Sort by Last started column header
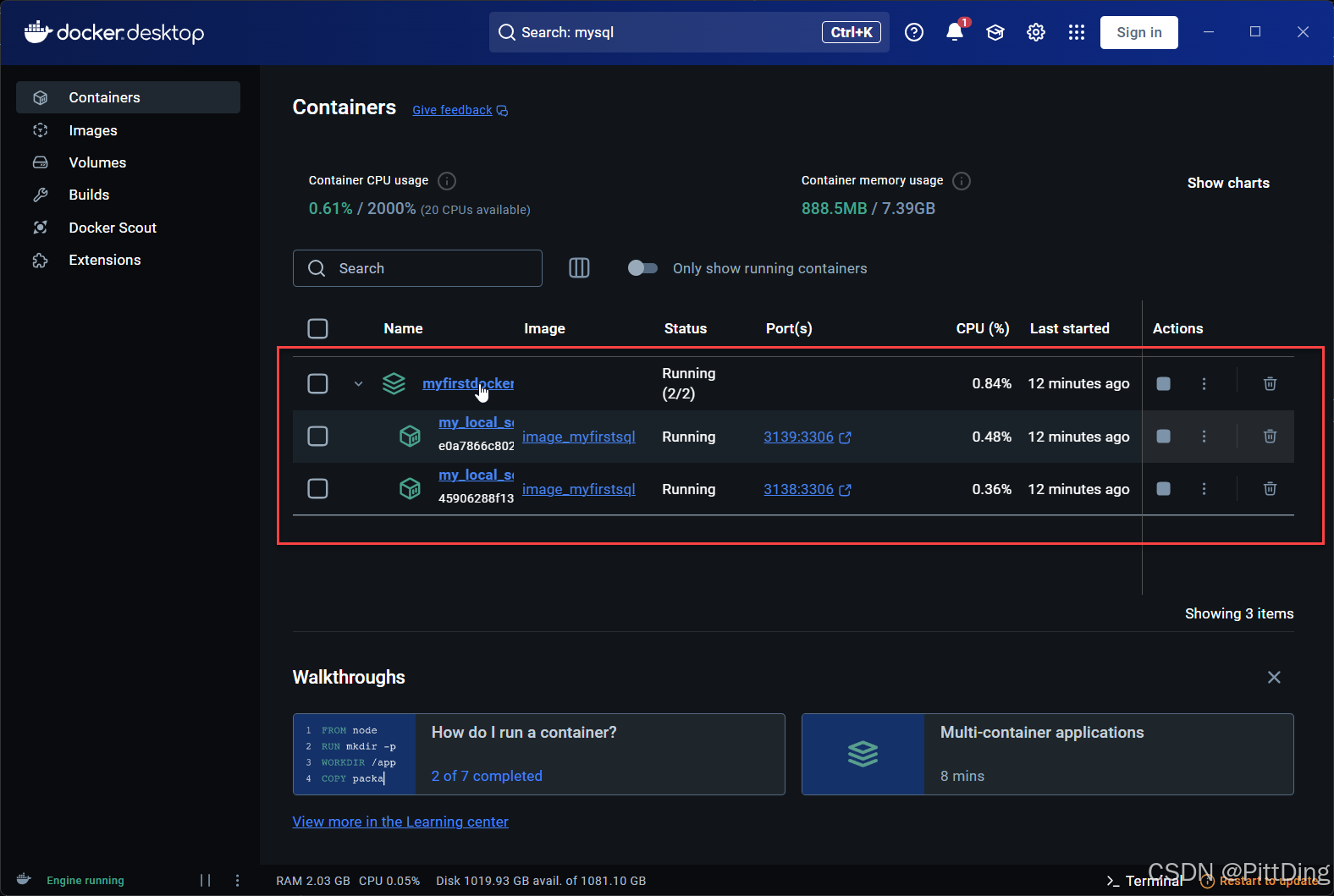1334x896 pixels. [1069, 328]
